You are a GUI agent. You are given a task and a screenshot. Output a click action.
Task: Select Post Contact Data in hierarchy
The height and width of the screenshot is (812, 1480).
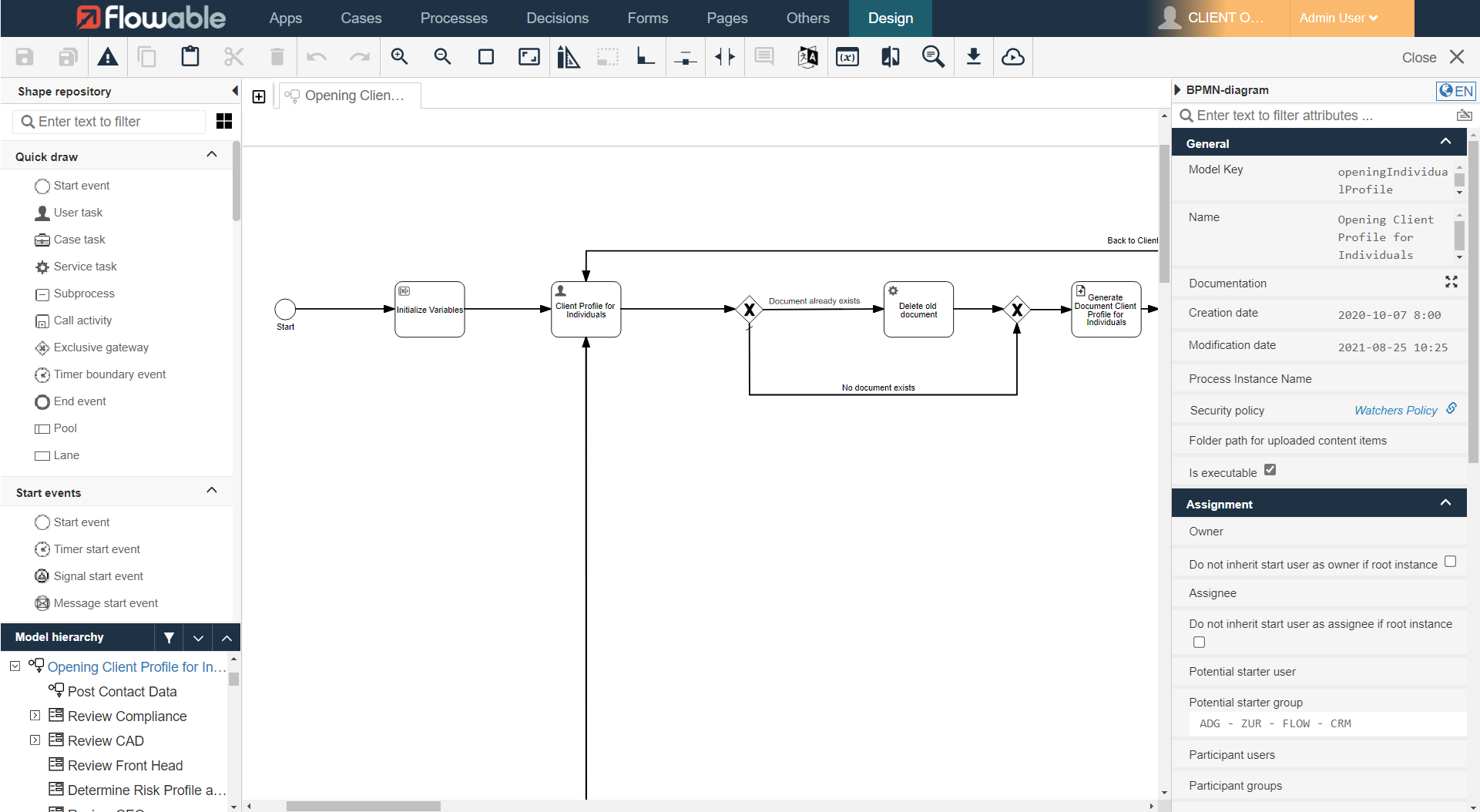pos(122,691)
